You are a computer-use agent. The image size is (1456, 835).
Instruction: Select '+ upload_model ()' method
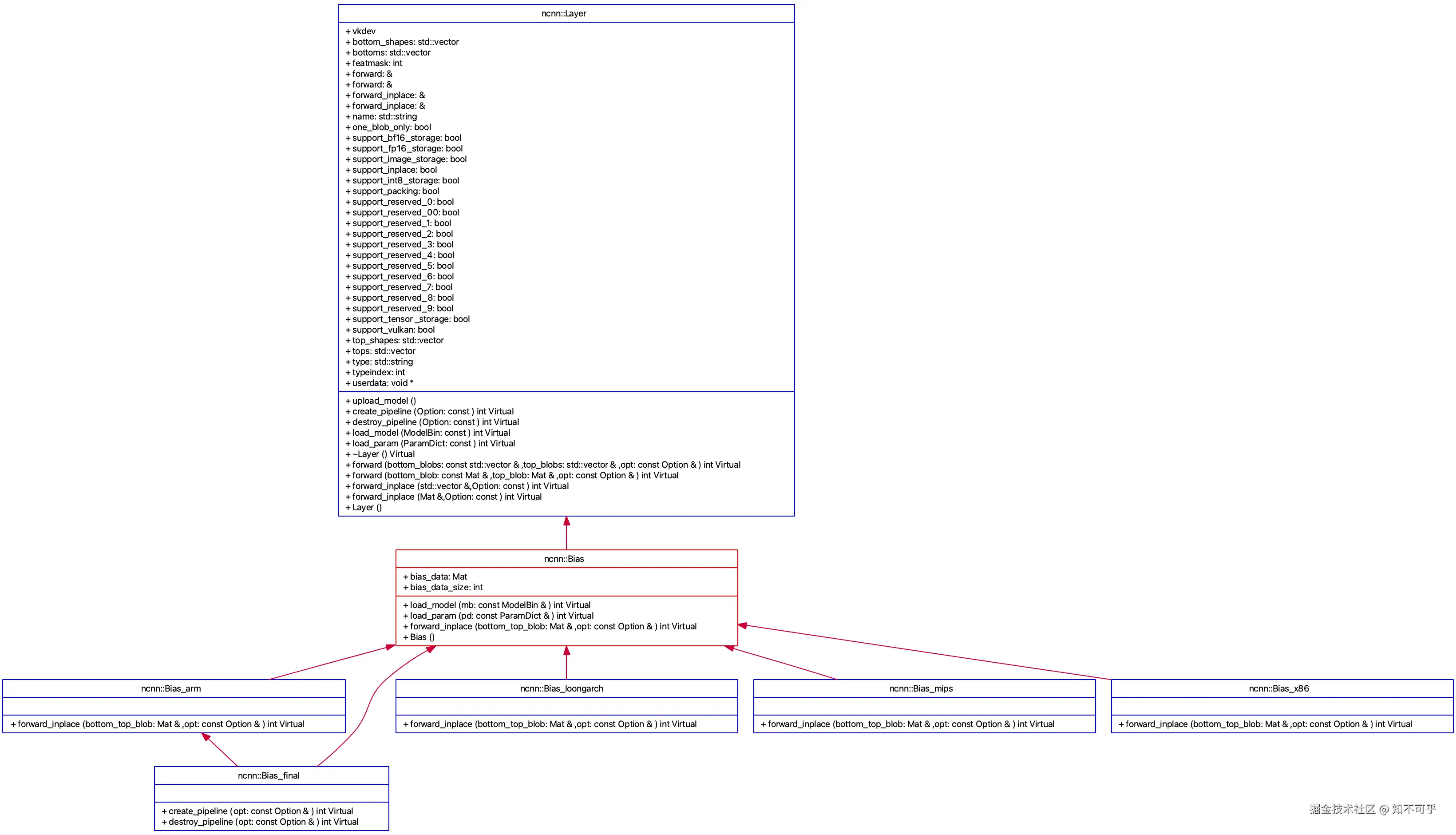point(380,401)
